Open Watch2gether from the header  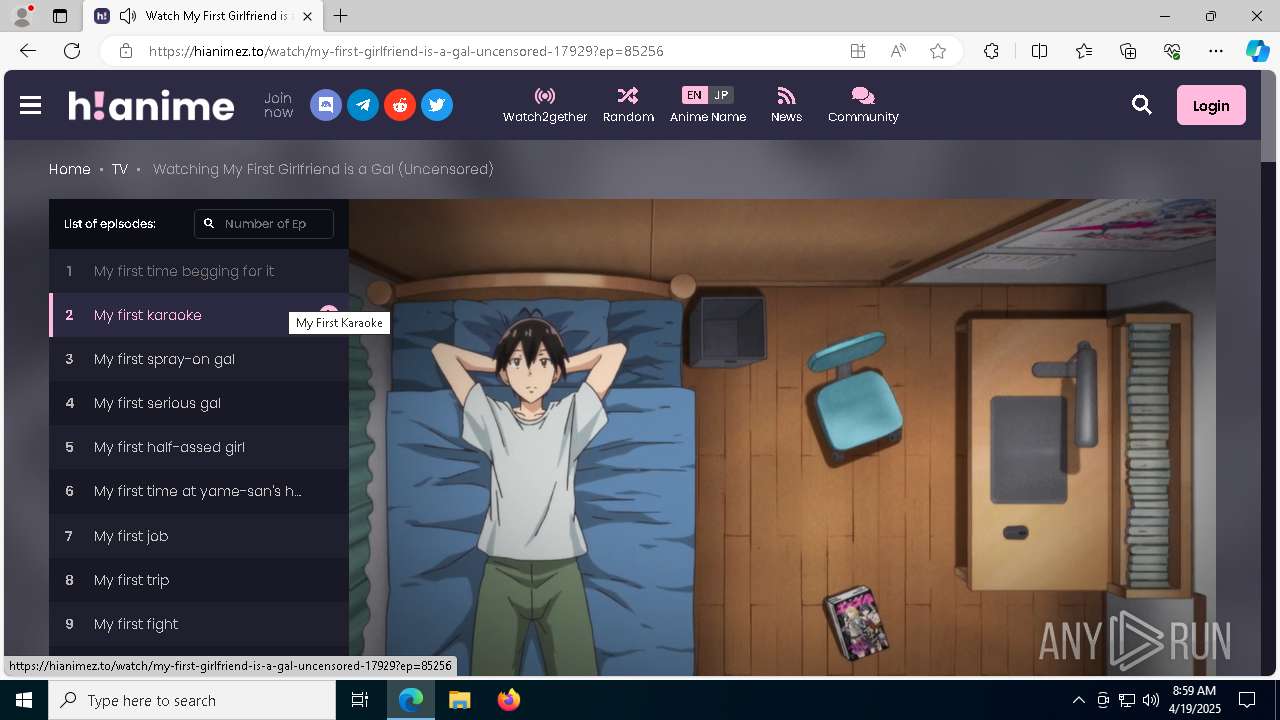click(545, 105)
